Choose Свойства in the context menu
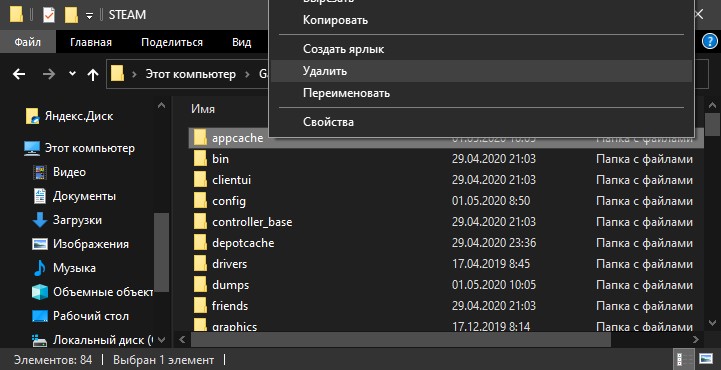The image size is (721, 370). coord(481,122)
